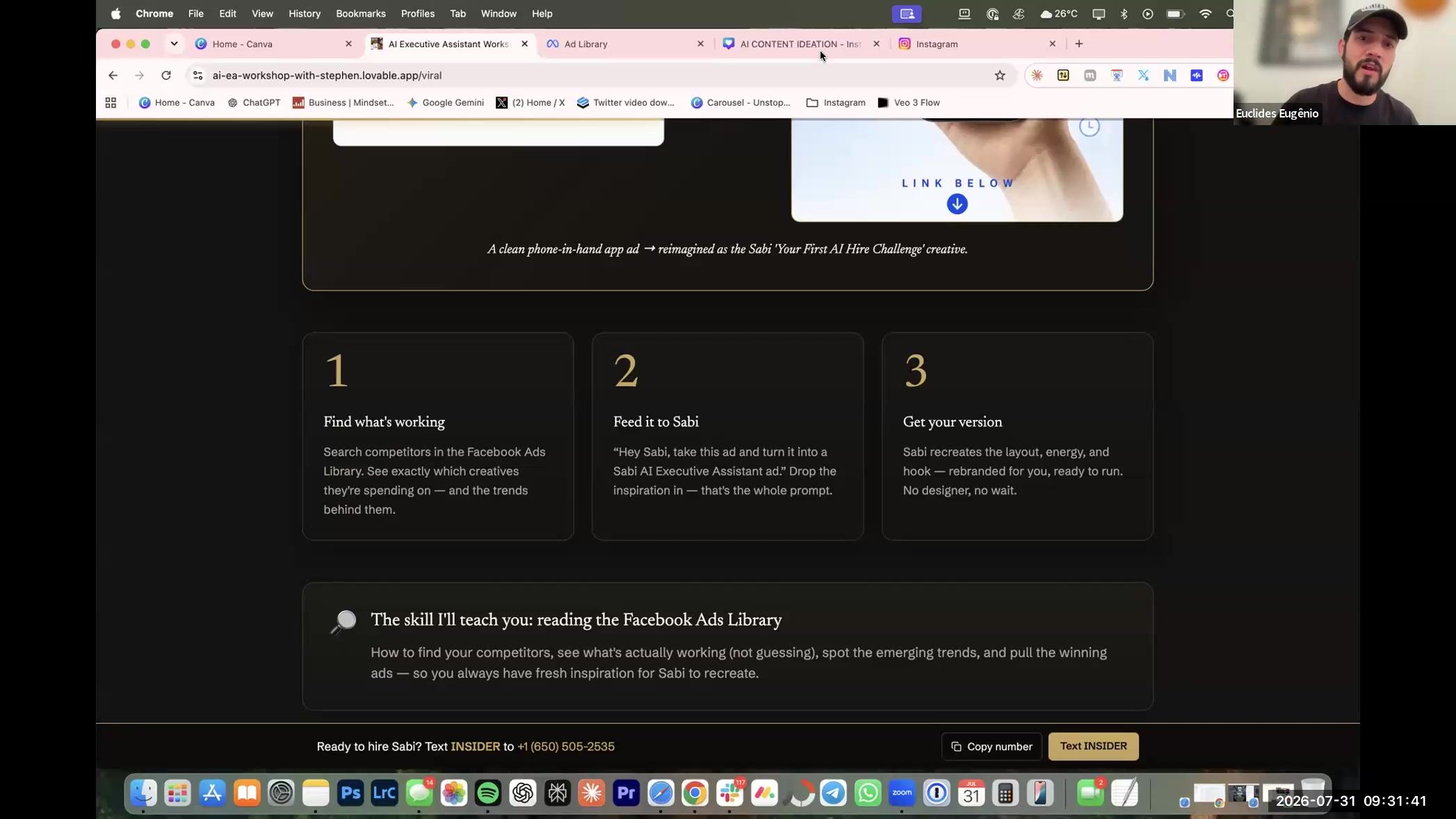Image resolution: width=1456 pixels, height=819 pixels.
Task: Open the weather 26°C menu bar item
Action: click(x=1059, y=14)
